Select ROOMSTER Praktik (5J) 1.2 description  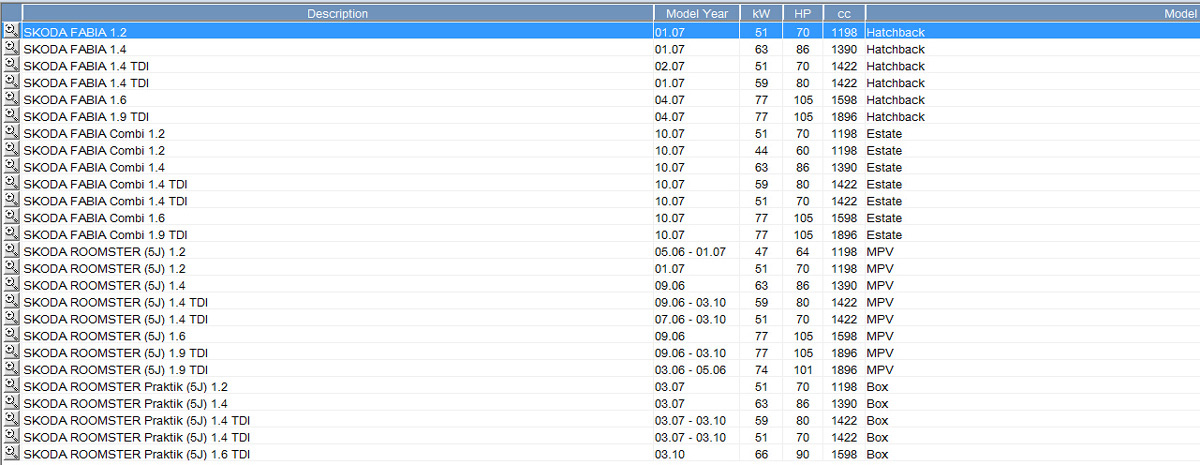point(126,387)
